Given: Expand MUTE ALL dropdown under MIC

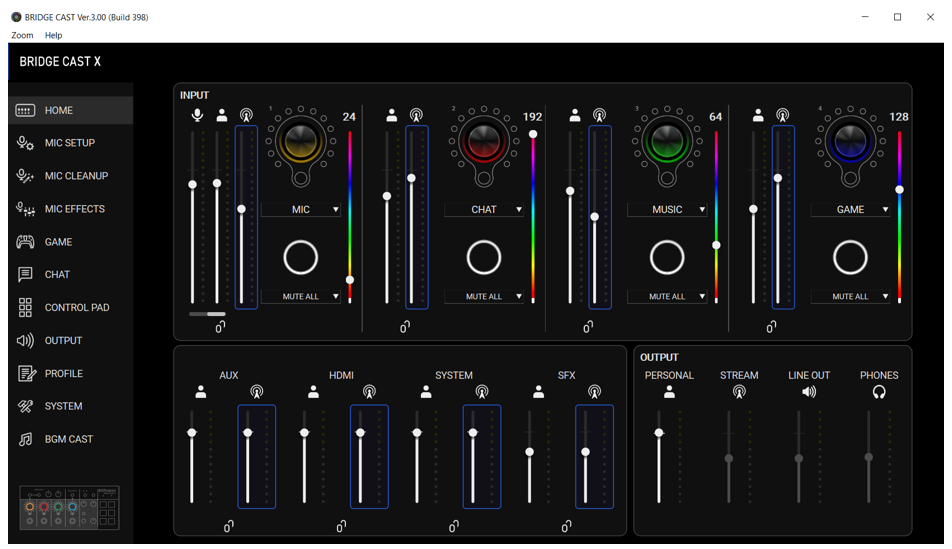Looking at the screenshot, I should (301, 296).
